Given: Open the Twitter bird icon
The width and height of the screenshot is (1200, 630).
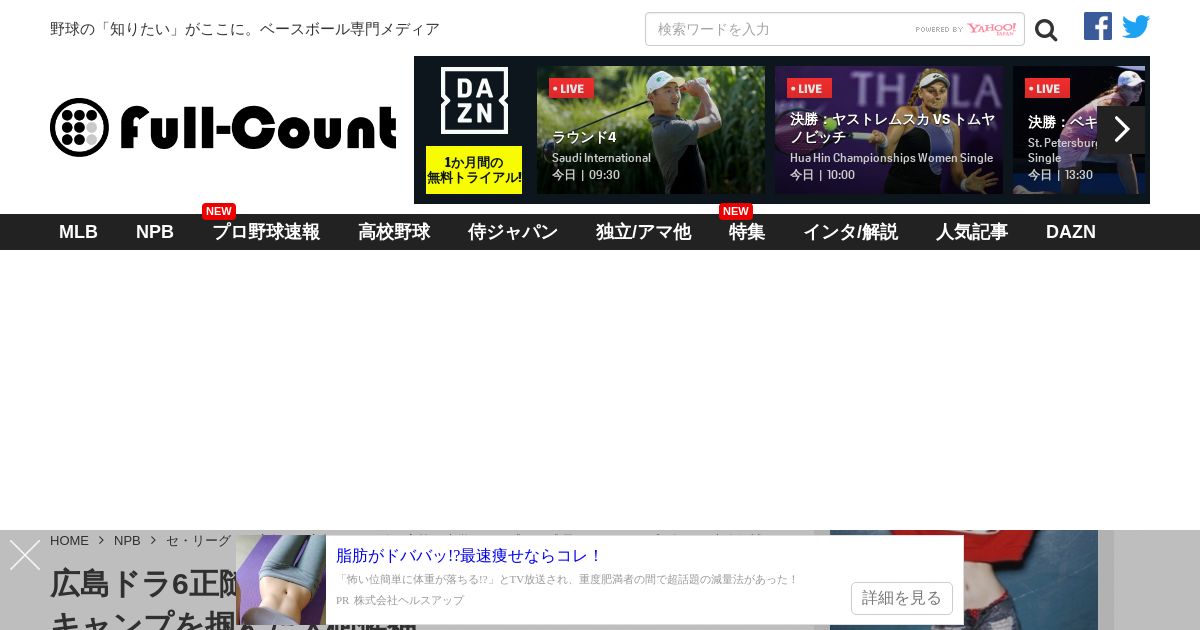Looking at the screenshot, I should [1136, 27].
